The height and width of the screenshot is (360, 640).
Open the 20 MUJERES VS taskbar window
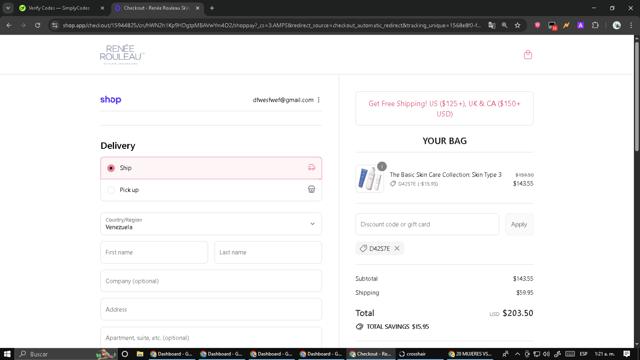coord(470,354)
